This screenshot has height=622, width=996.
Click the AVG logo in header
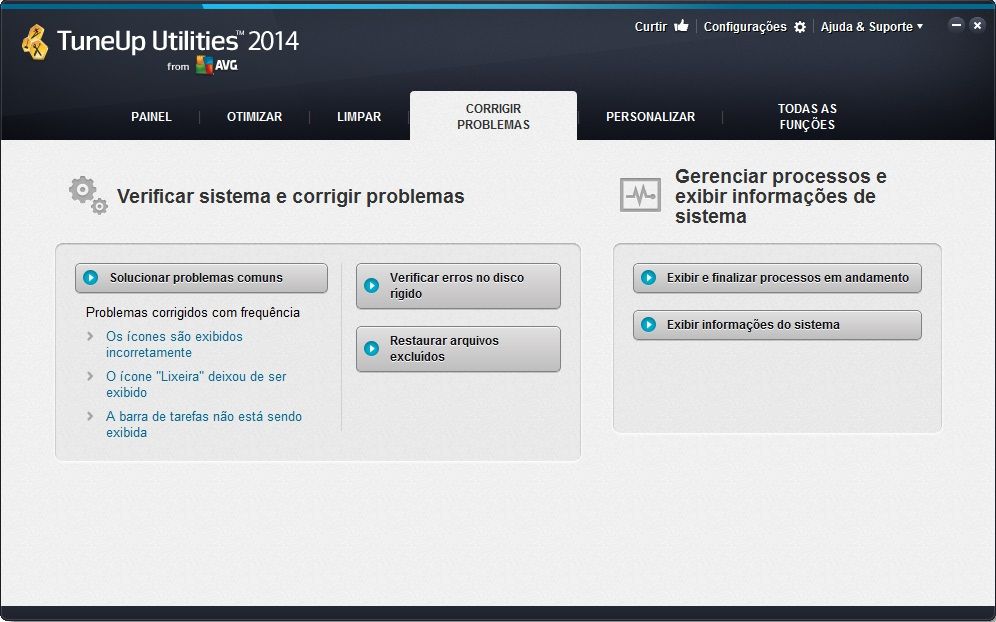(216, 65)
